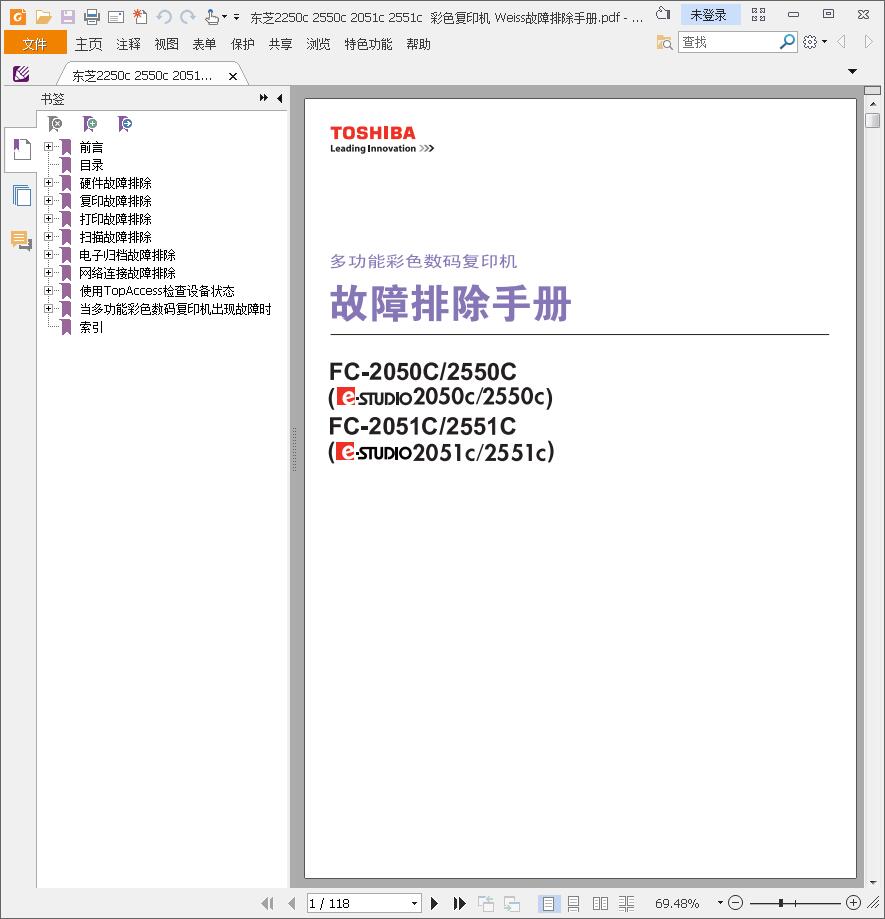Jump to last page button
Viewport: 885px width, 919px height.
click(459, 903)
